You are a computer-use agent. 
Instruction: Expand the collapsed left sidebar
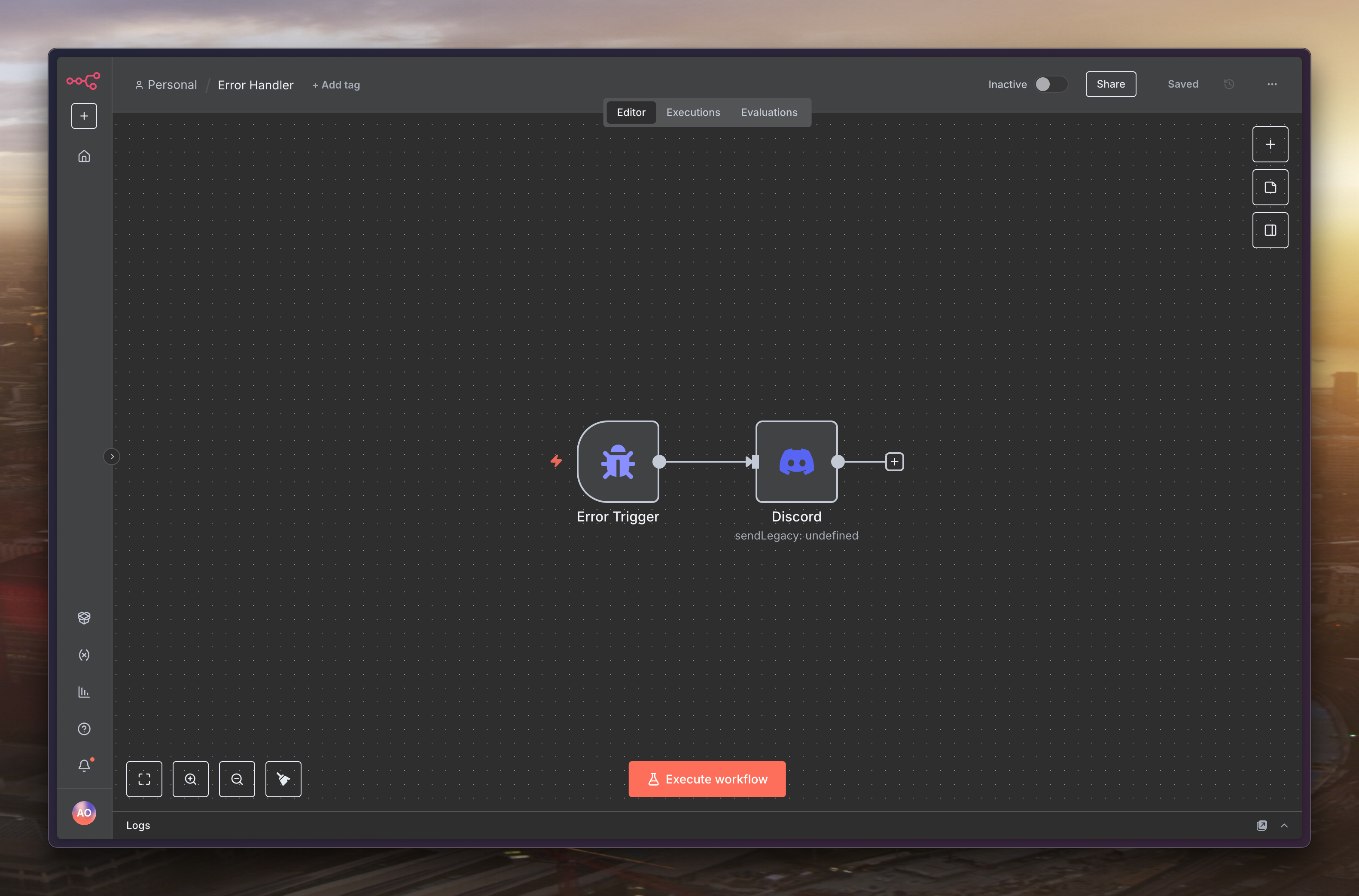coord(112,457)
